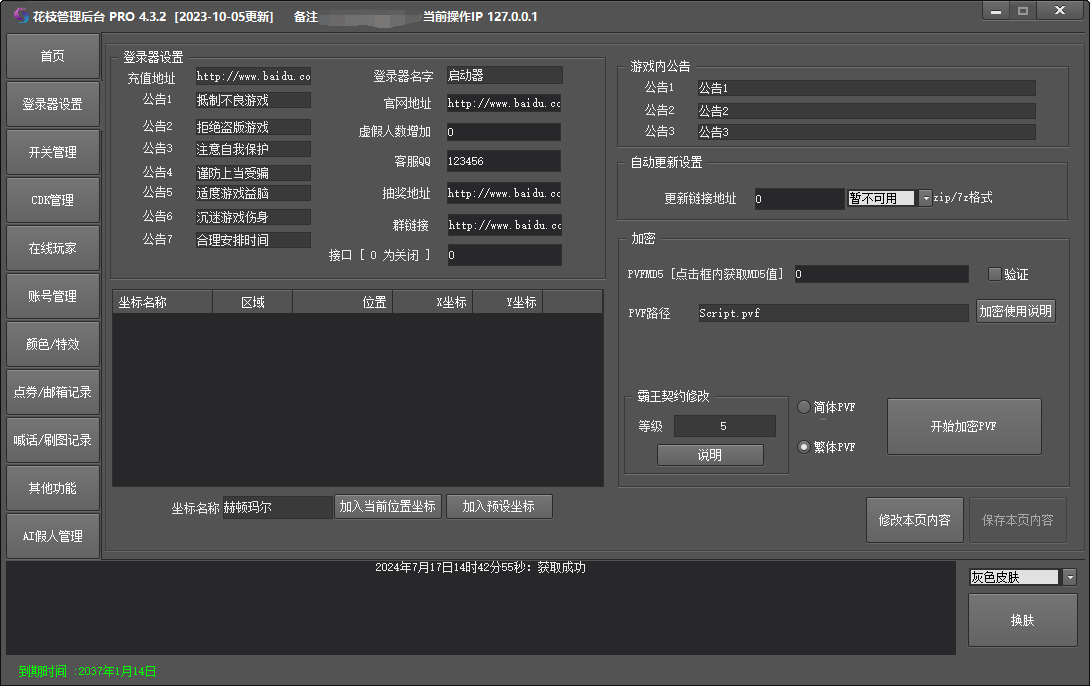Click the PVF路径 text field
This screenshot has width=1090, height=686.
pos(832,313)
